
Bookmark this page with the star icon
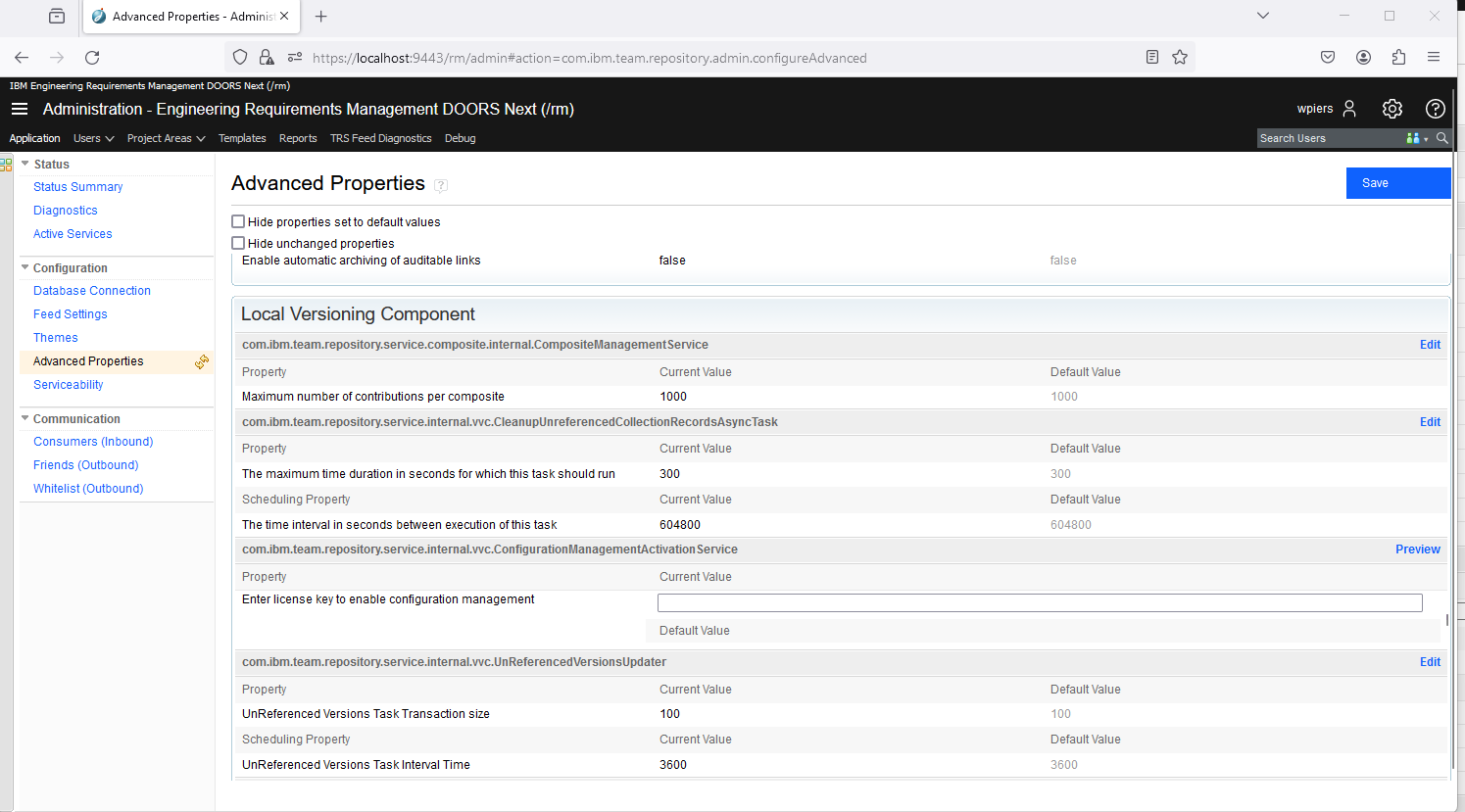point(1180,58)
